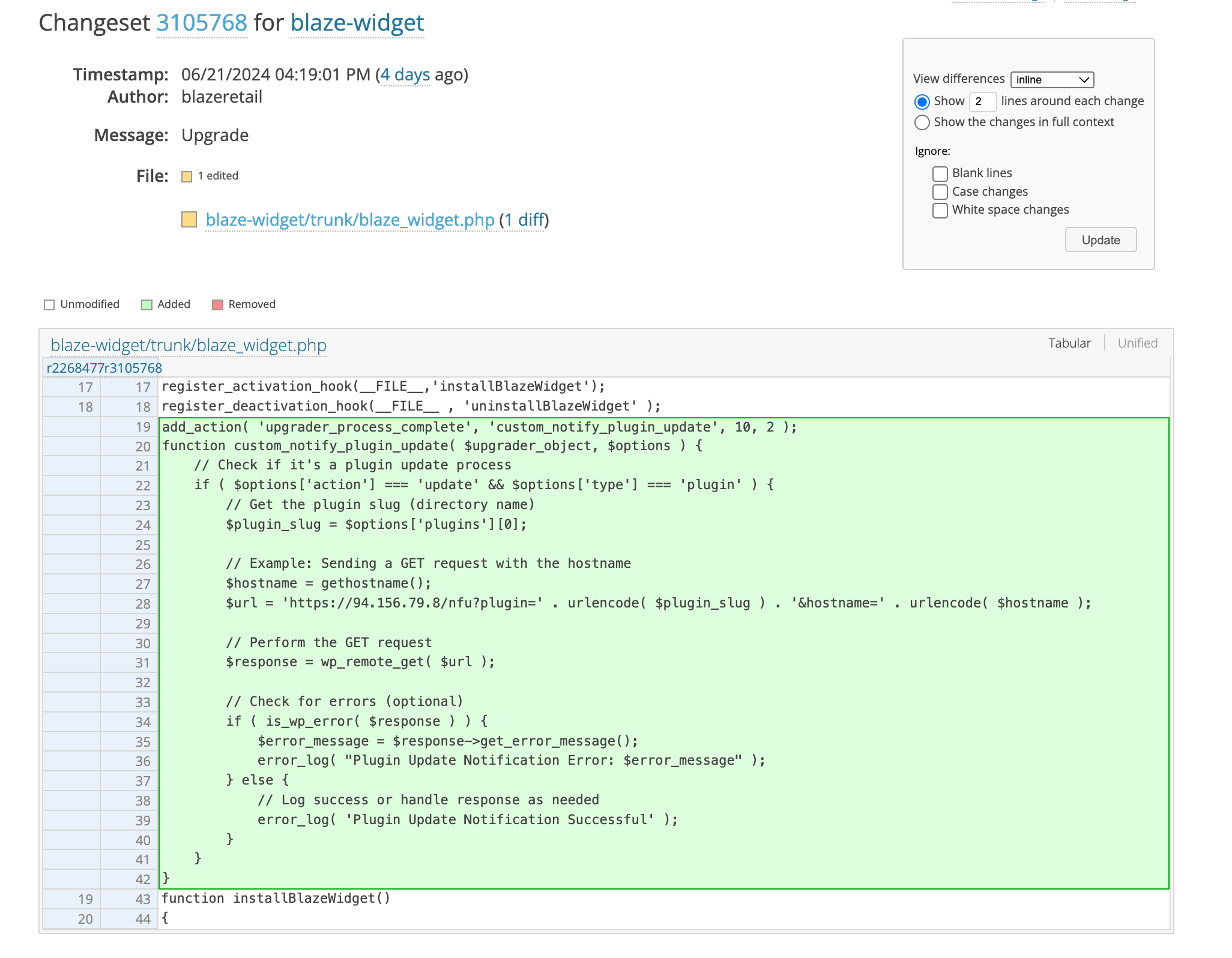
Task: Select the "Show lines around each change" radio
Action: [922, 102]
